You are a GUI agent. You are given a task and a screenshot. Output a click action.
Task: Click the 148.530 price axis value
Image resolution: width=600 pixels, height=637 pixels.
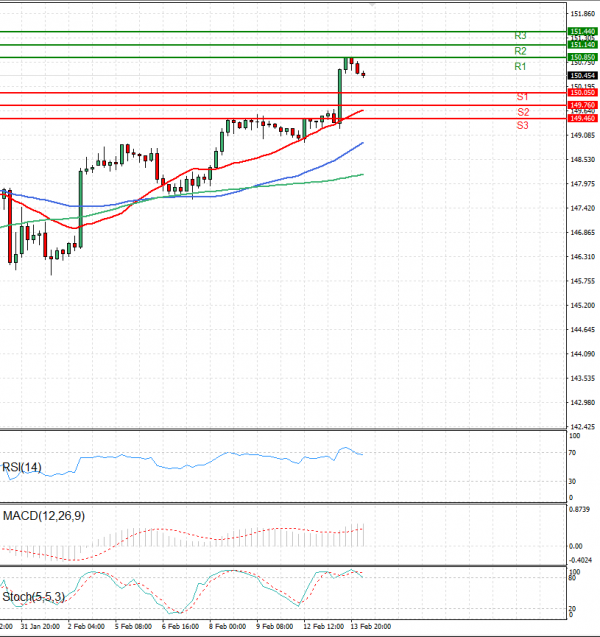click(583, 160)
